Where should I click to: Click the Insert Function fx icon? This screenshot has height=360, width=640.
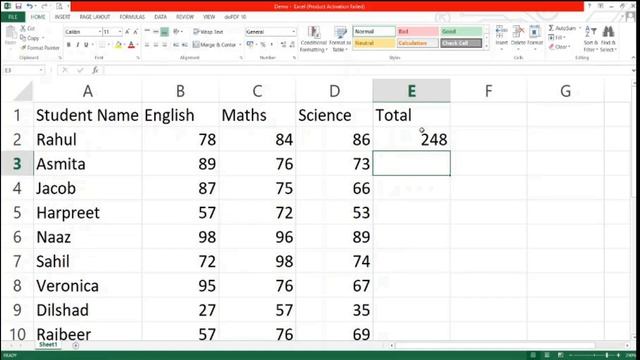95,70
